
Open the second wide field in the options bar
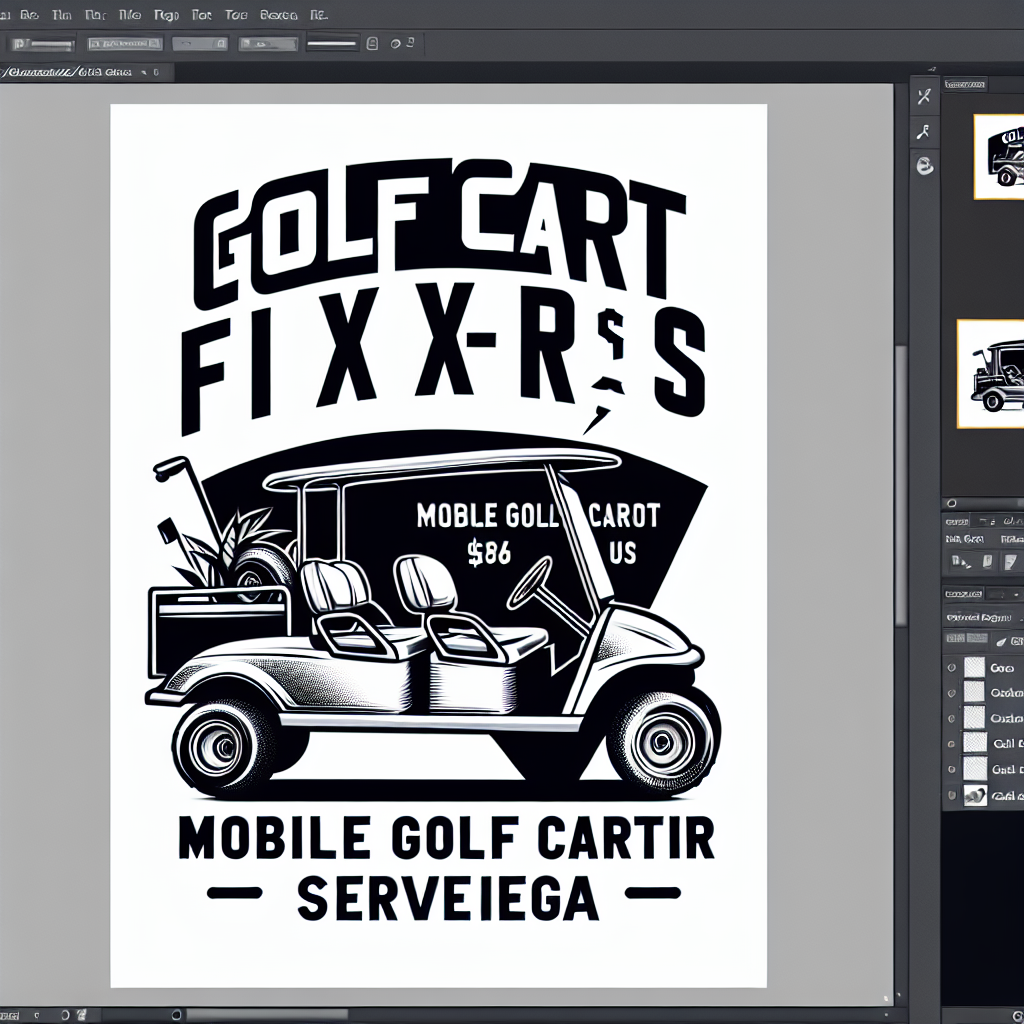point(125,44)
